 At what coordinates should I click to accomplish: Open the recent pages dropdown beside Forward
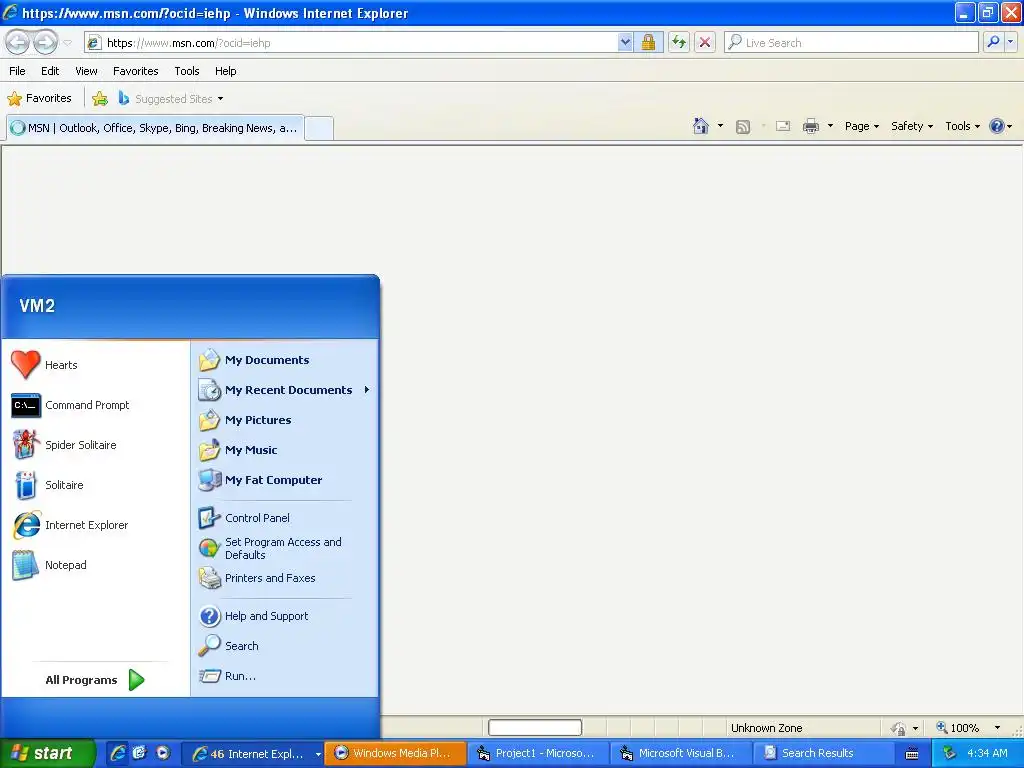click(67, 43)
